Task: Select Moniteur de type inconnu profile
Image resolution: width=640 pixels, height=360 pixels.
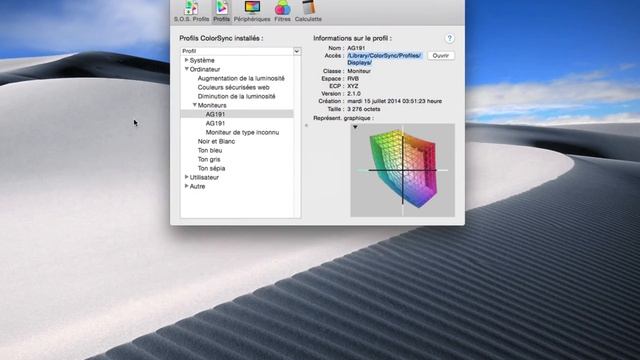Action: click(x=242, y=132)
